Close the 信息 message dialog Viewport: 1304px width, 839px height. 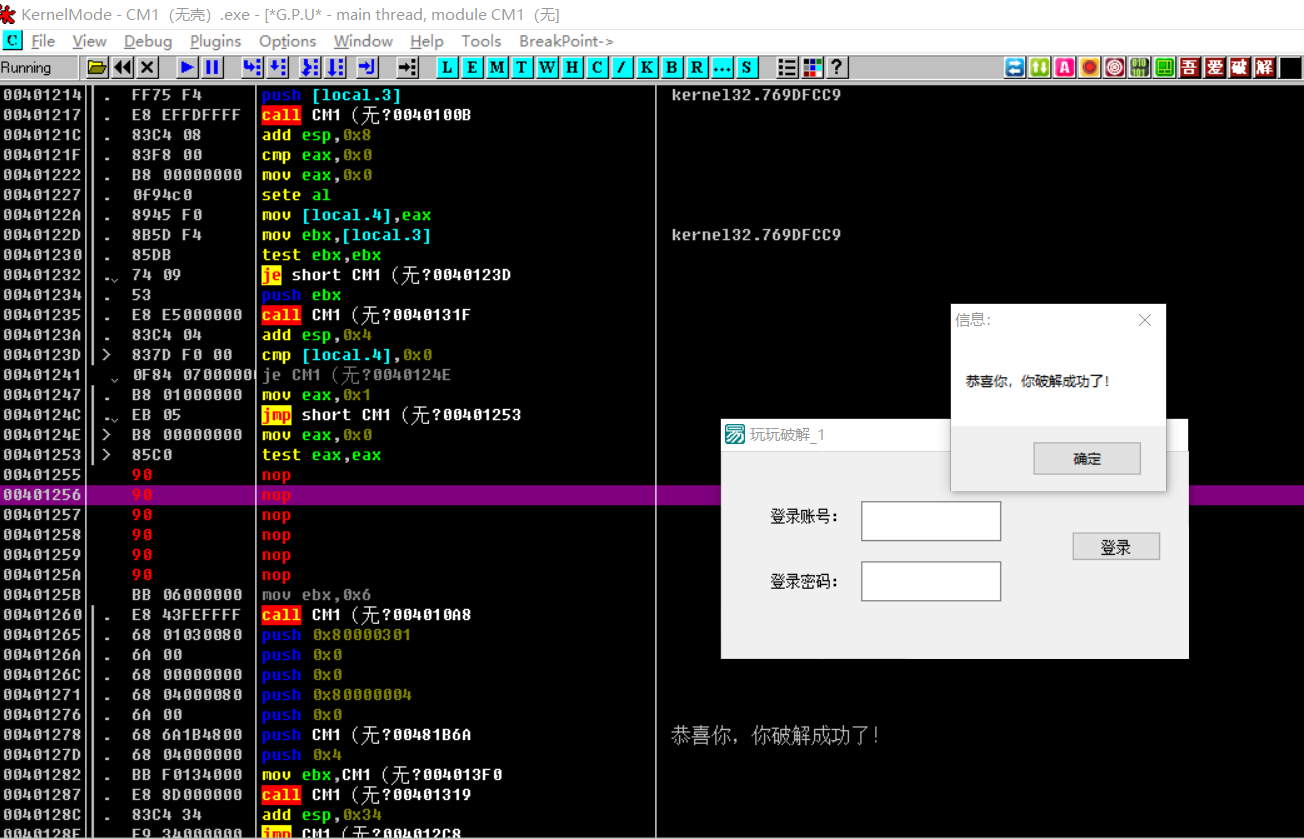(1145, 320)
